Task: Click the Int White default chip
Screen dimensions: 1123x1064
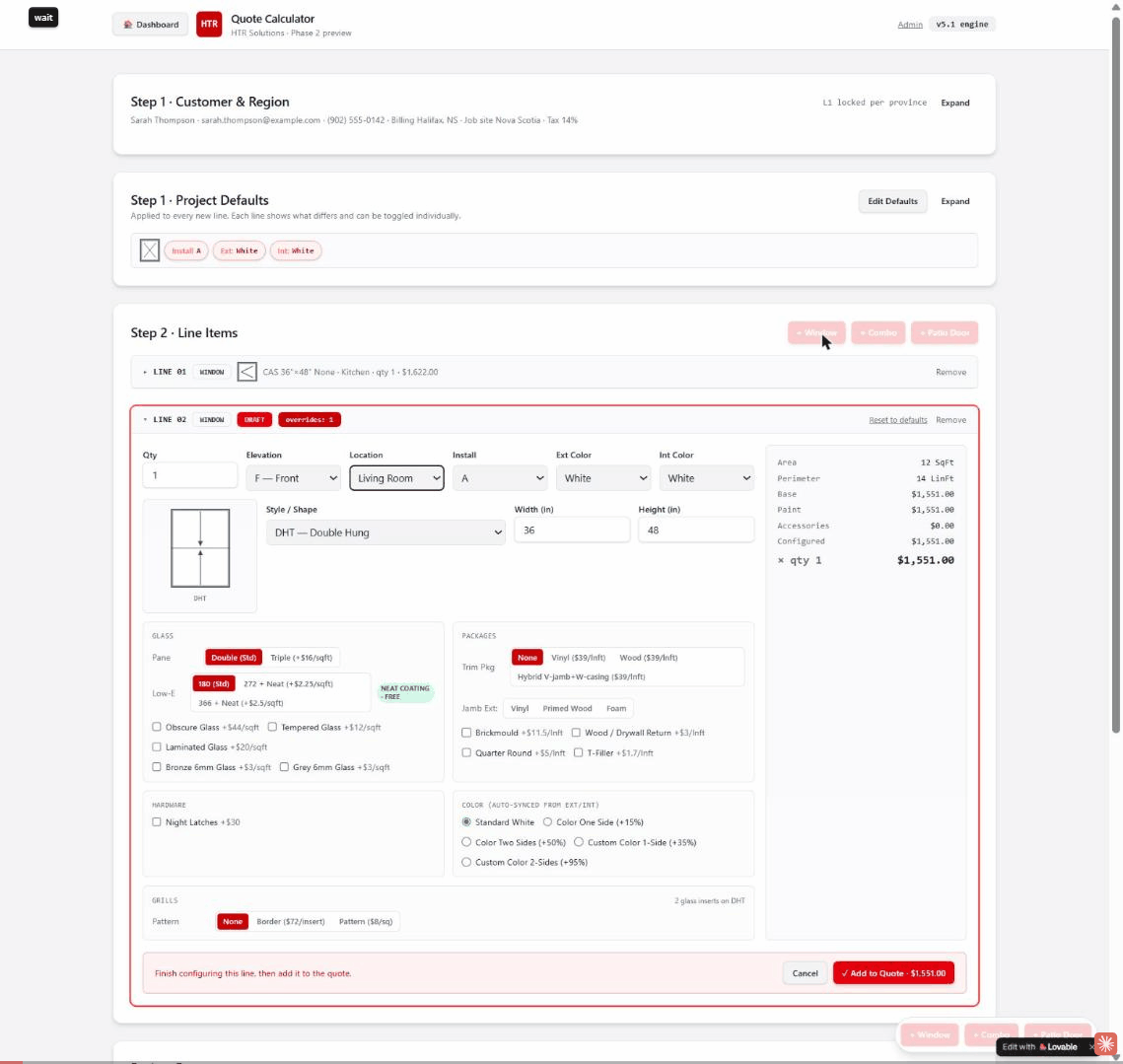Action: (x=296, y=250)
